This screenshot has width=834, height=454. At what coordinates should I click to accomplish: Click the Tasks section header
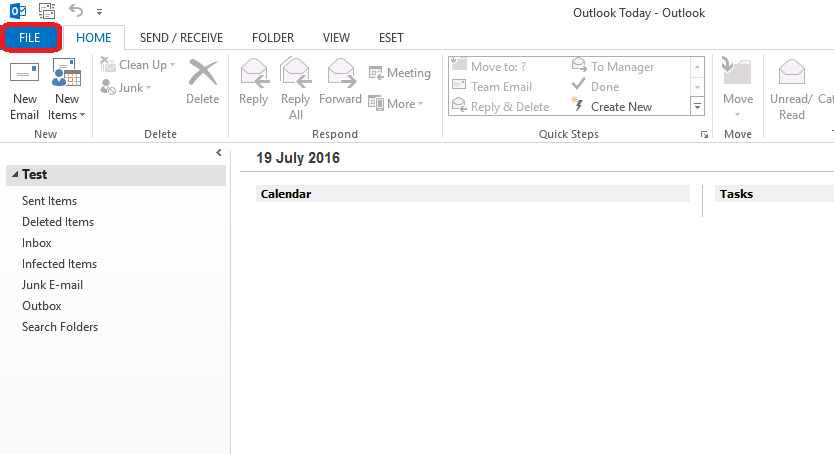coord(774,194)
